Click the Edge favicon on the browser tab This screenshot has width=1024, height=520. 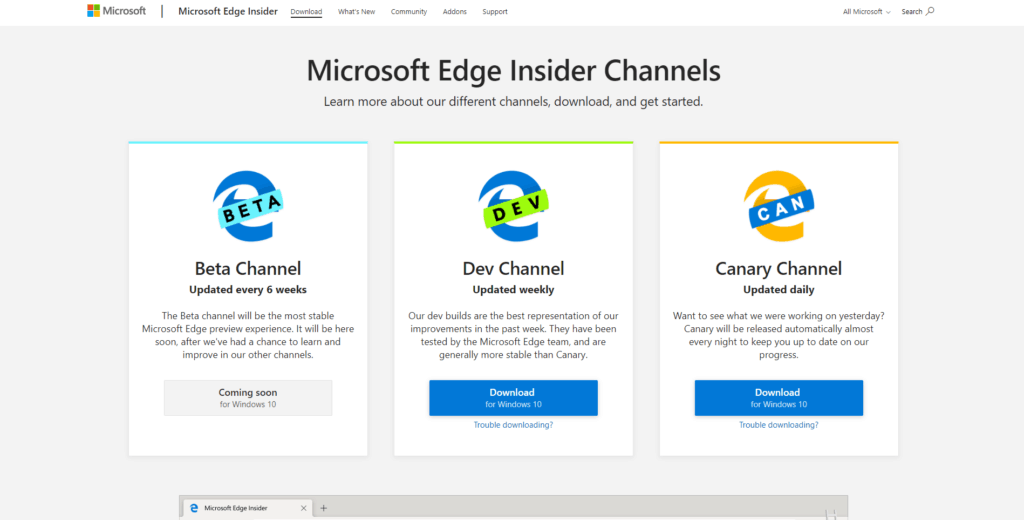pyautogui.click(x=194, y=508)
